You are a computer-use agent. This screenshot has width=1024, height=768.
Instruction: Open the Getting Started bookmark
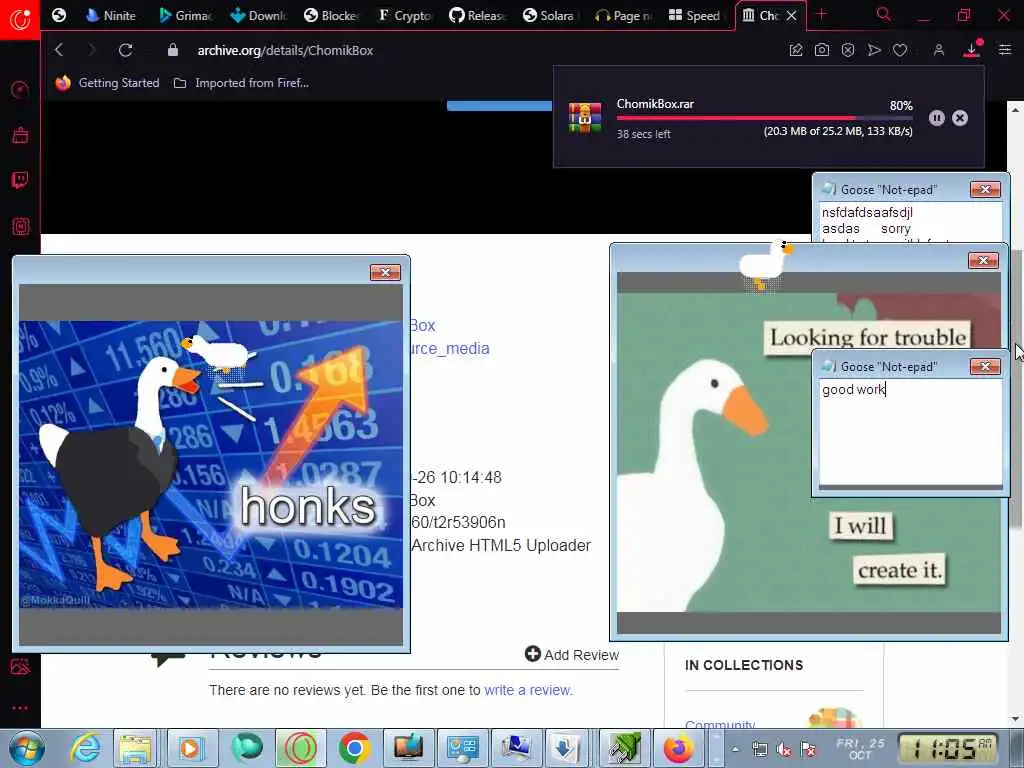click(x=108, y=83)
